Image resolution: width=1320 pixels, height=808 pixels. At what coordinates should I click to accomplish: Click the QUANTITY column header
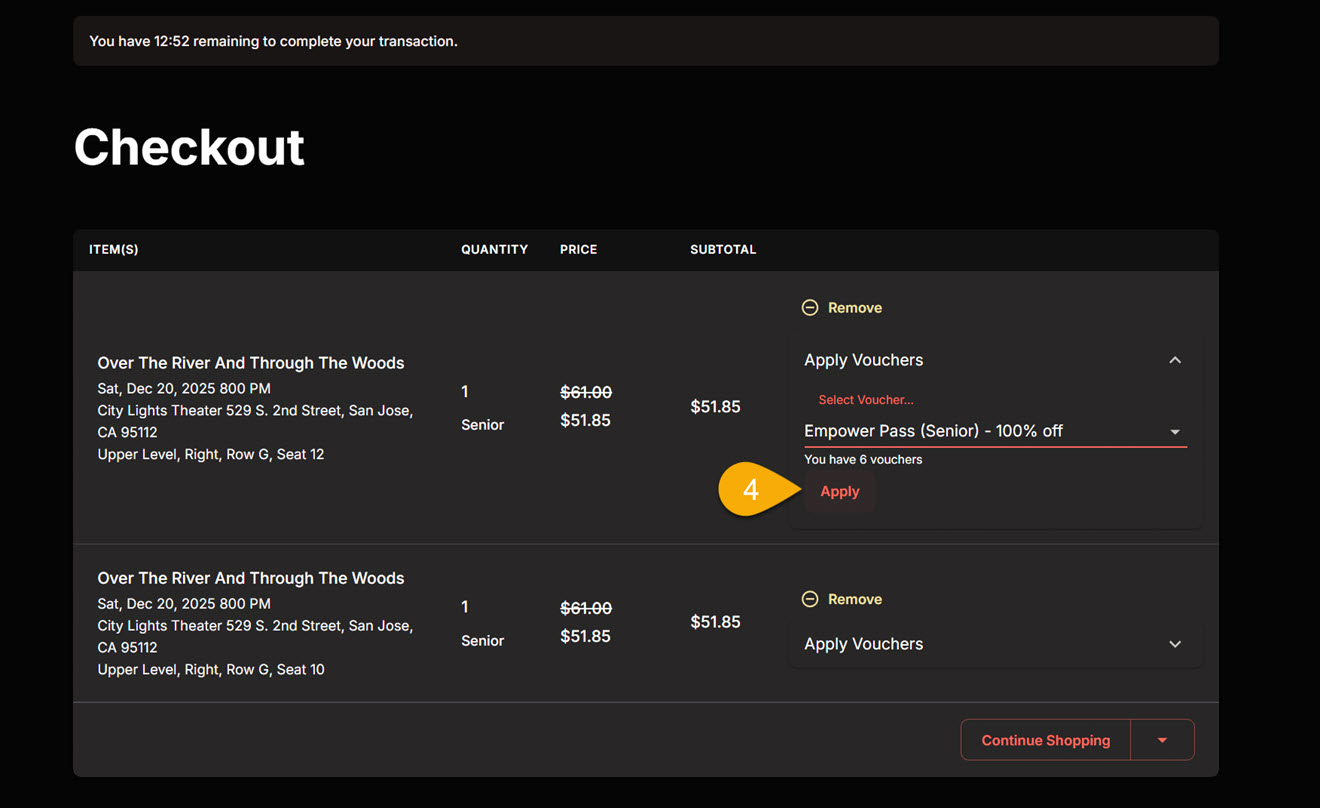pos(494,250)
